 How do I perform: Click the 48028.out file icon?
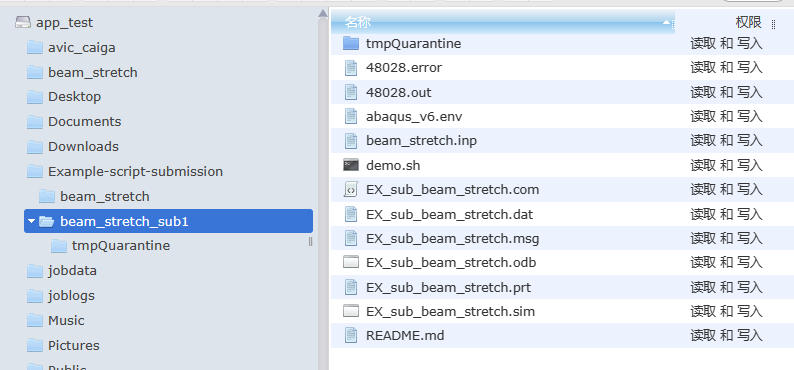click(x=351, y=92)
